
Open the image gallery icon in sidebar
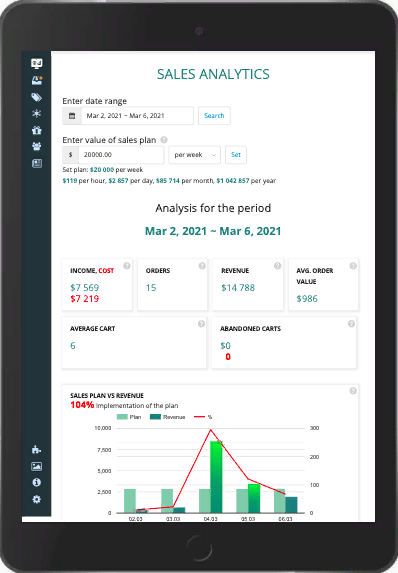pos(37,466)
